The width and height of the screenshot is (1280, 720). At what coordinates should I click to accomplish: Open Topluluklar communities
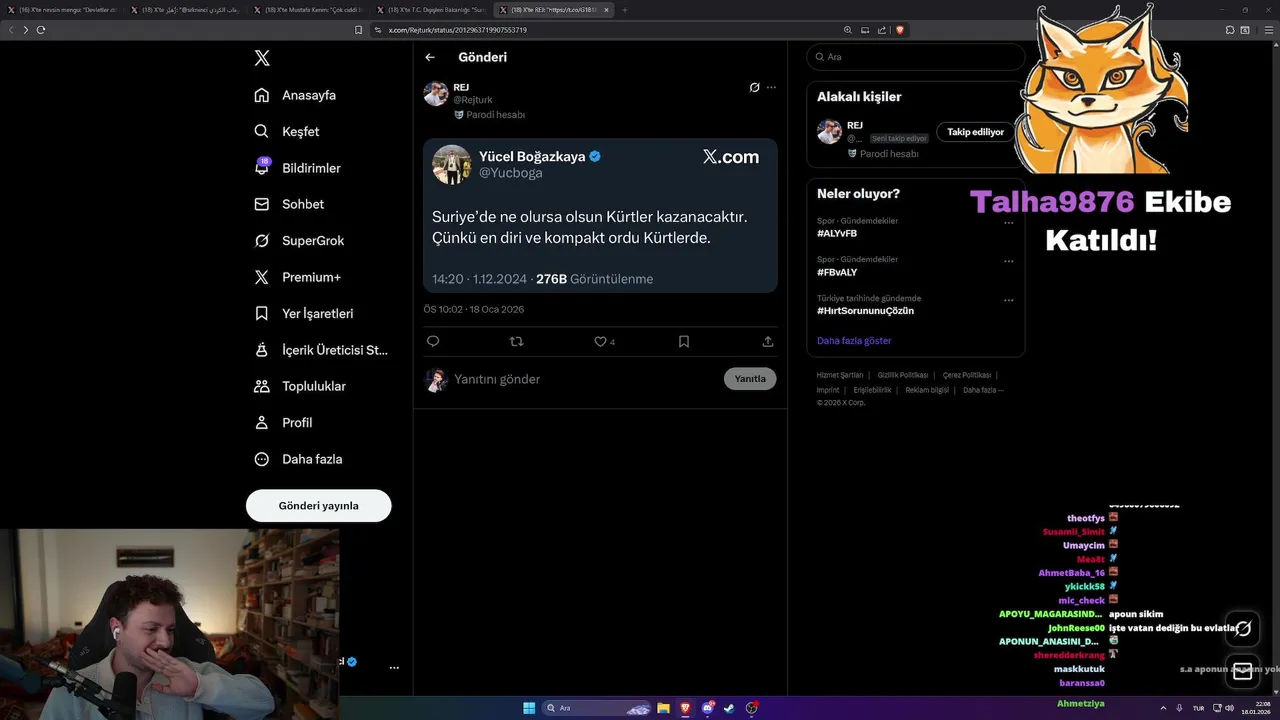(300, 386)
